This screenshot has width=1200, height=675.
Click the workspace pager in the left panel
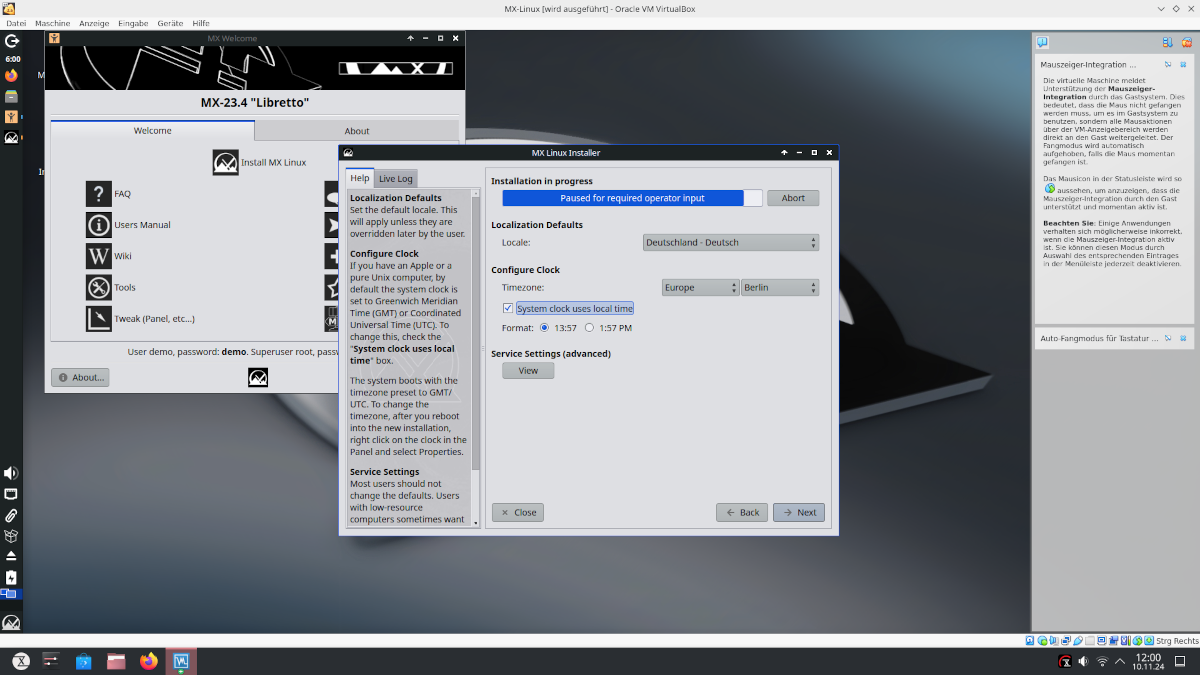(11, 595)
